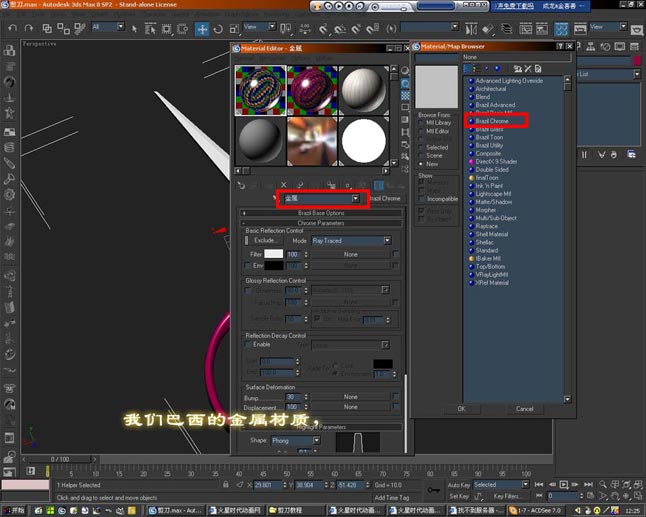This screenshot has height=517, width=646.
Task: Click the Auto Key button
Action: [459, 485]
